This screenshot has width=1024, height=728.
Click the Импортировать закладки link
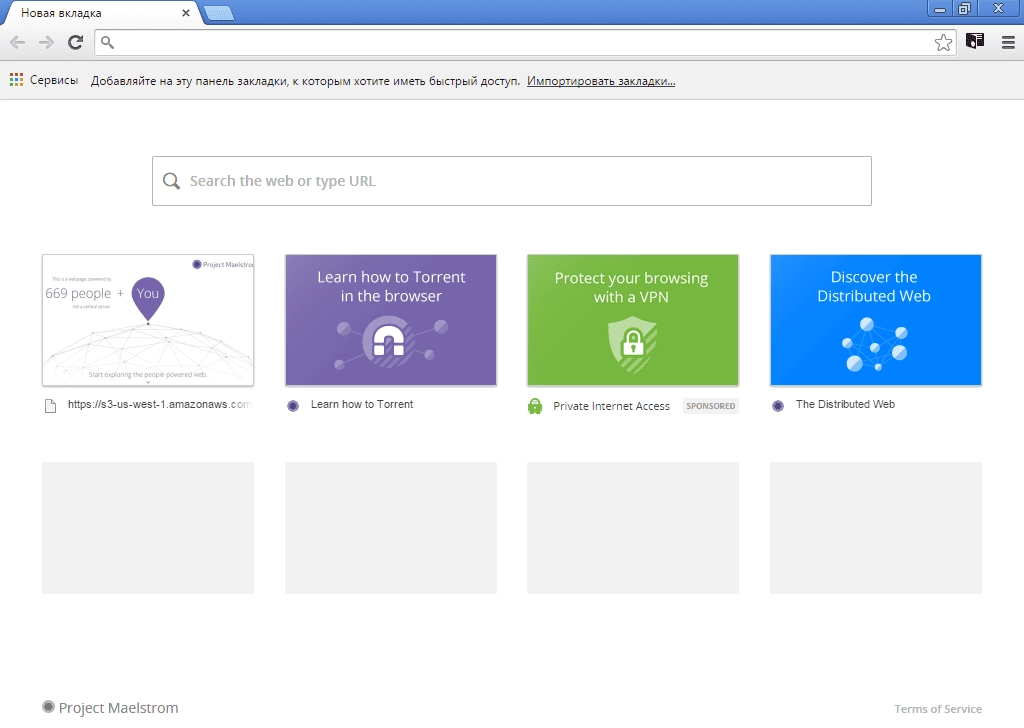pos(601,81)
